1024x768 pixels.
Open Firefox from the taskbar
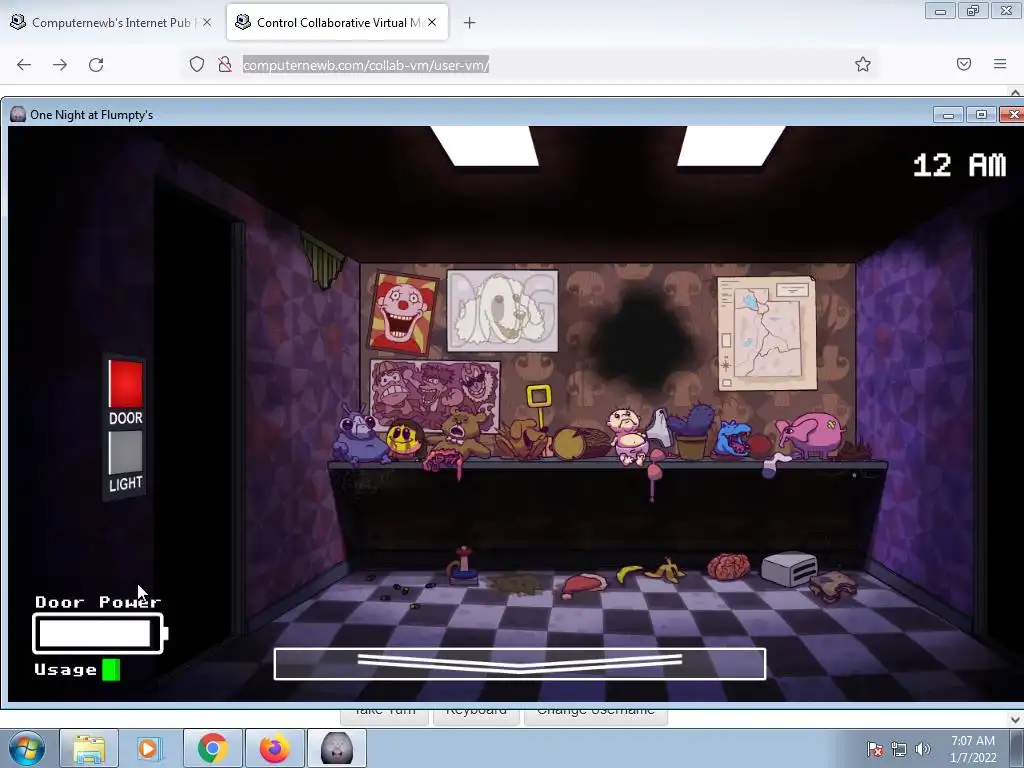click(274, 748)
